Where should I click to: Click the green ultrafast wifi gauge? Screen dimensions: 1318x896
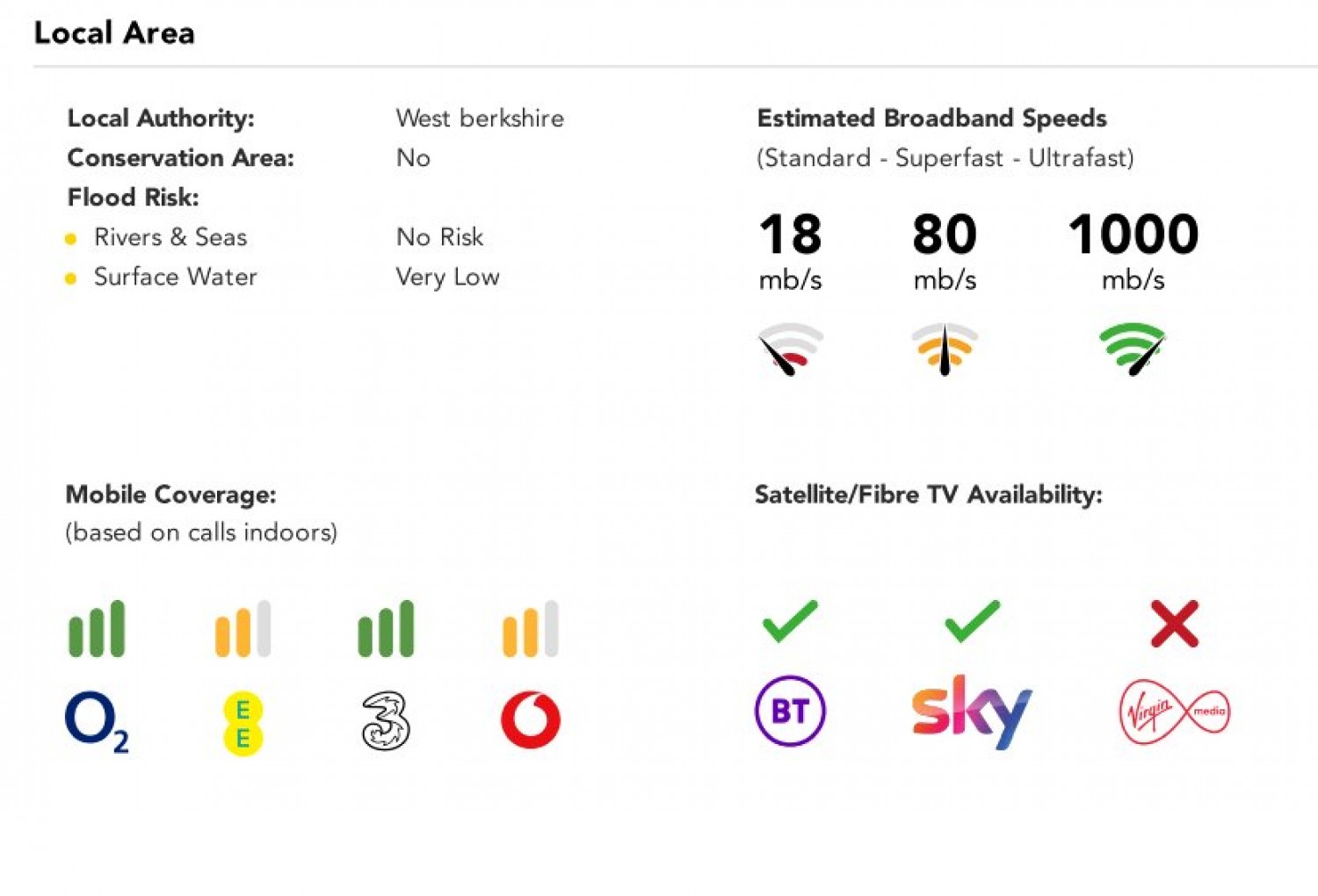tap(1133, 349)
